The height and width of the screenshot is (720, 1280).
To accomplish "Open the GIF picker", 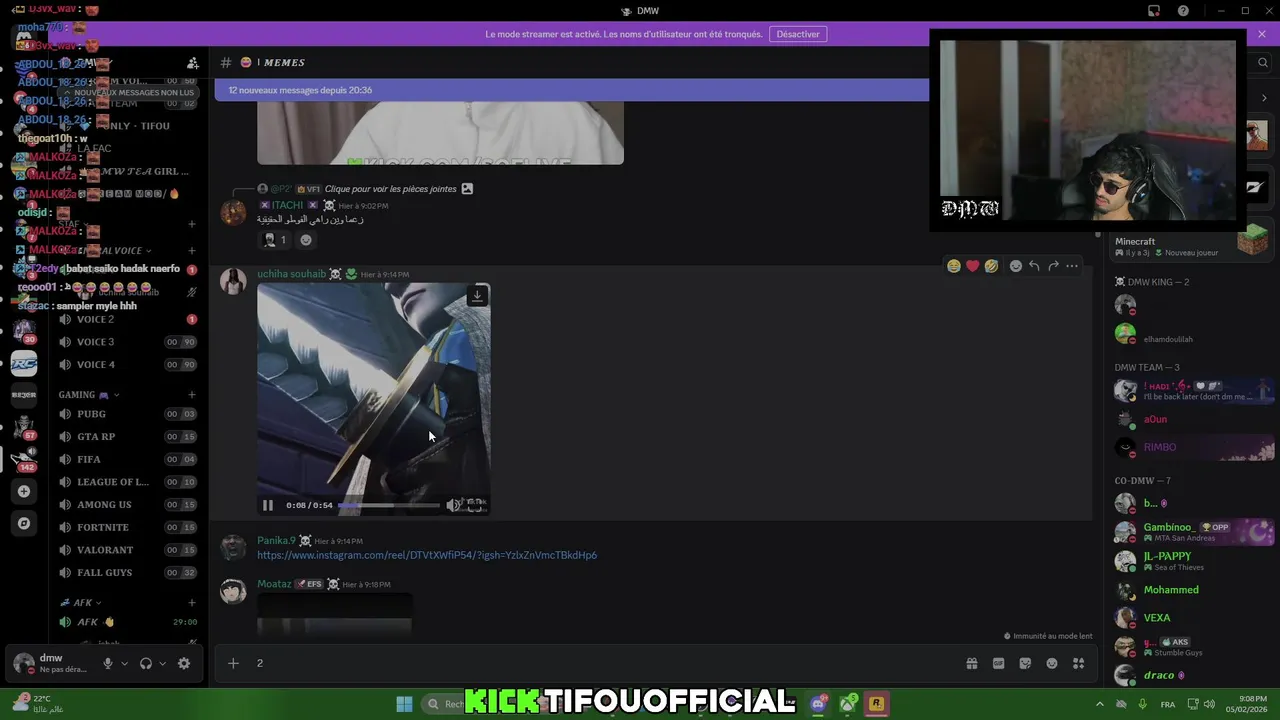I will coord(998,663).
